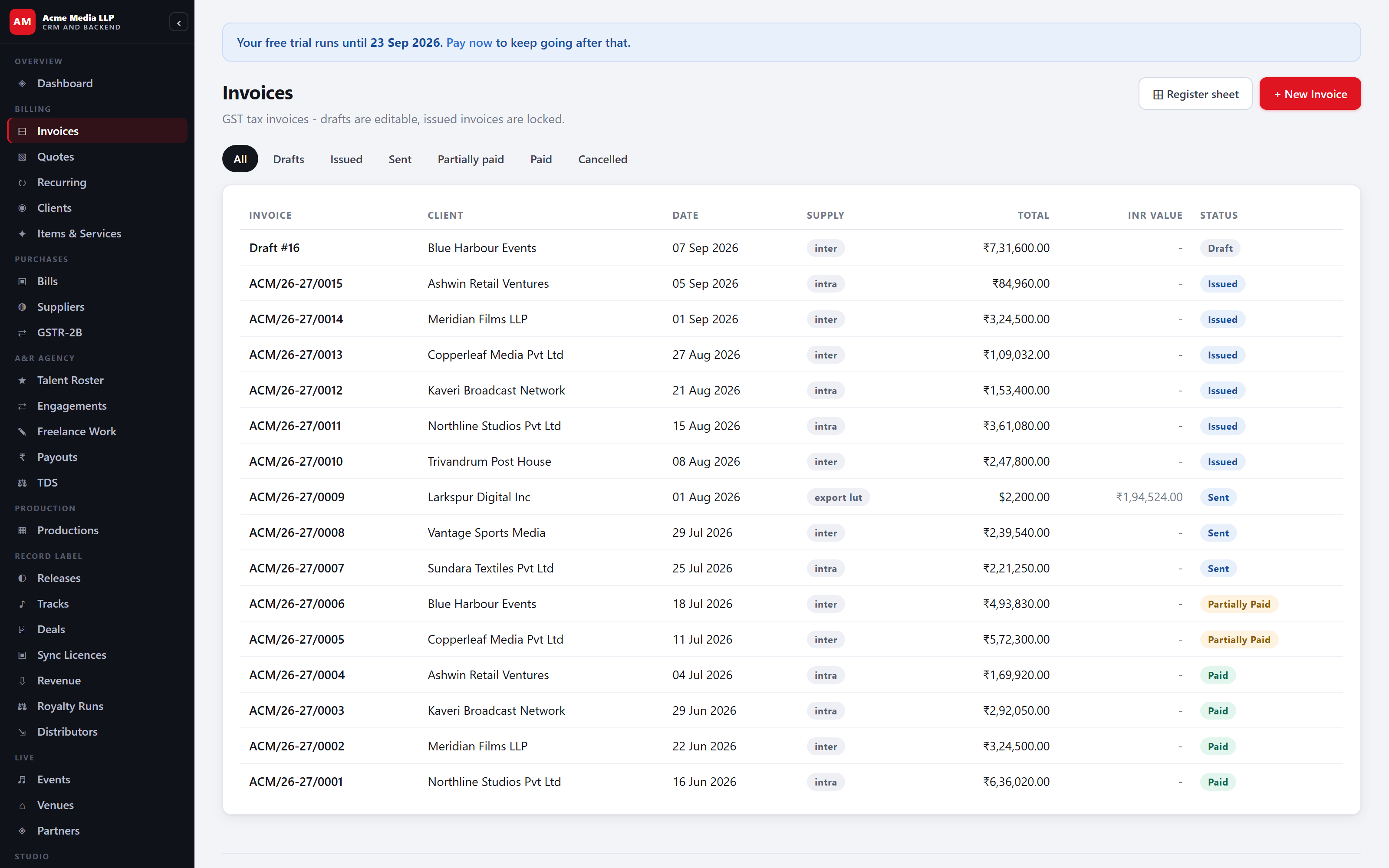Switch to the Issued filter tab
Viewport: 1389px width, 868px height.
pyautogui.click(x=346, y=159)
